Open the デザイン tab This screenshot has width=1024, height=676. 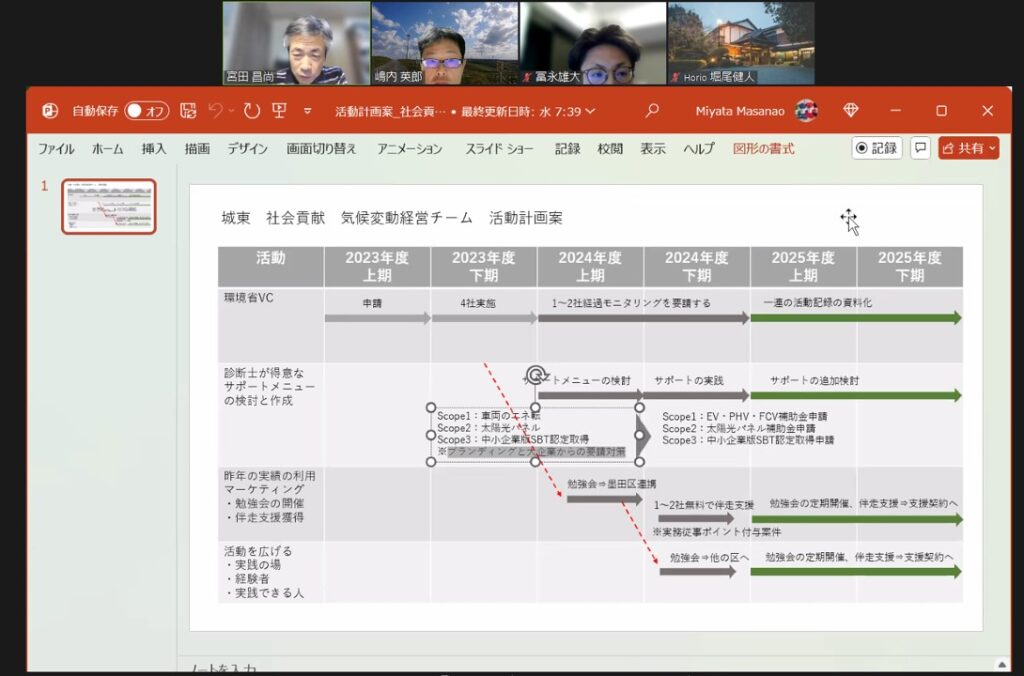tap(247, 149)
